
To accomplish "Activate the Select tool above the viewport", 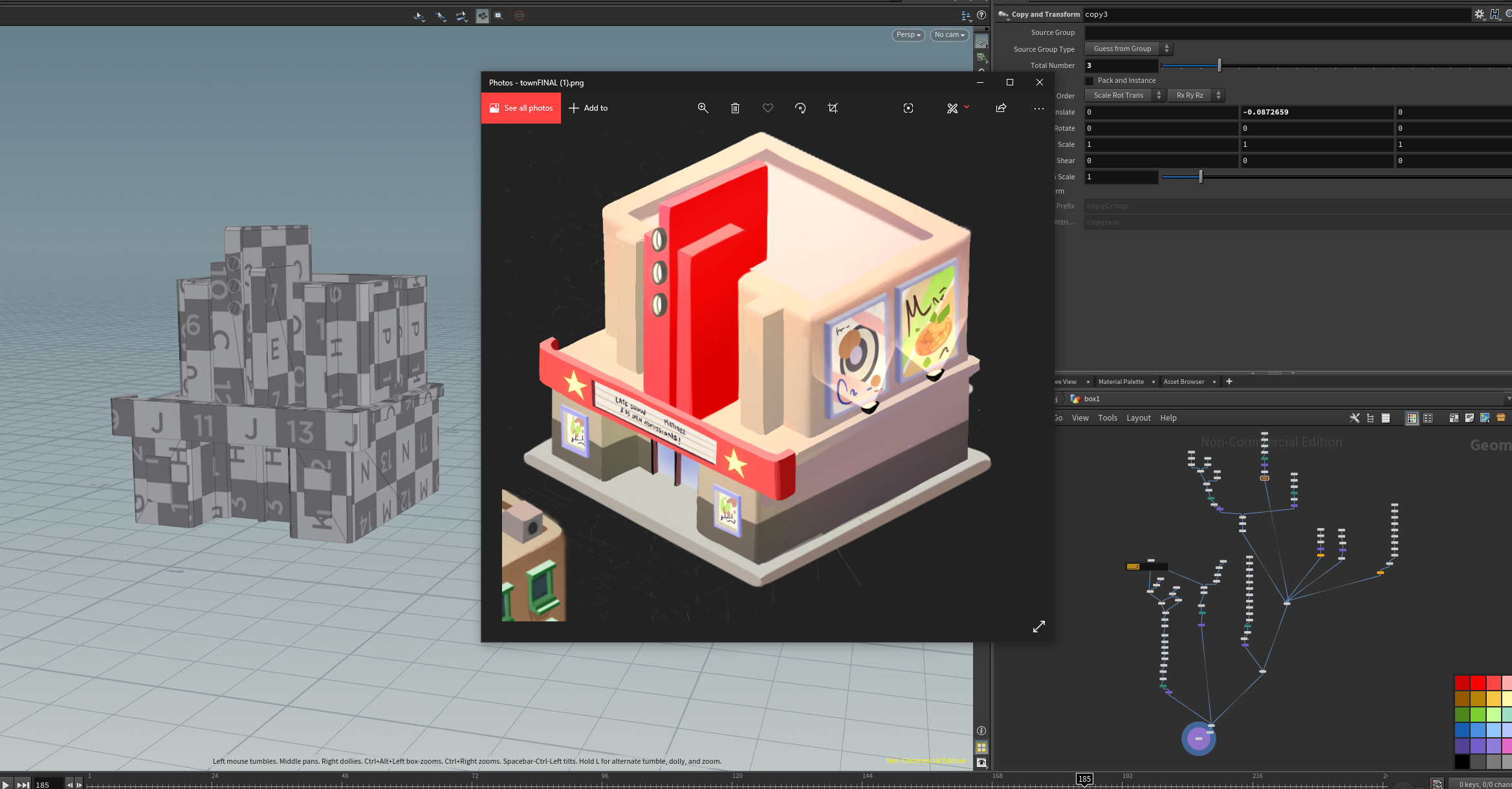I will coord(441,16).
